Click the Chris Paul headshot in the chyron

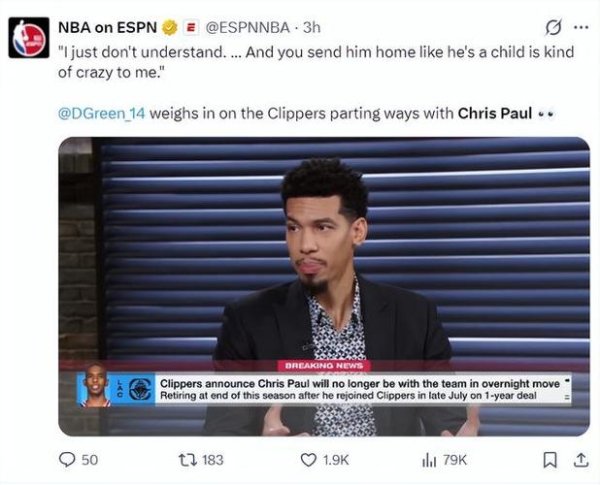tap(96, 385)
